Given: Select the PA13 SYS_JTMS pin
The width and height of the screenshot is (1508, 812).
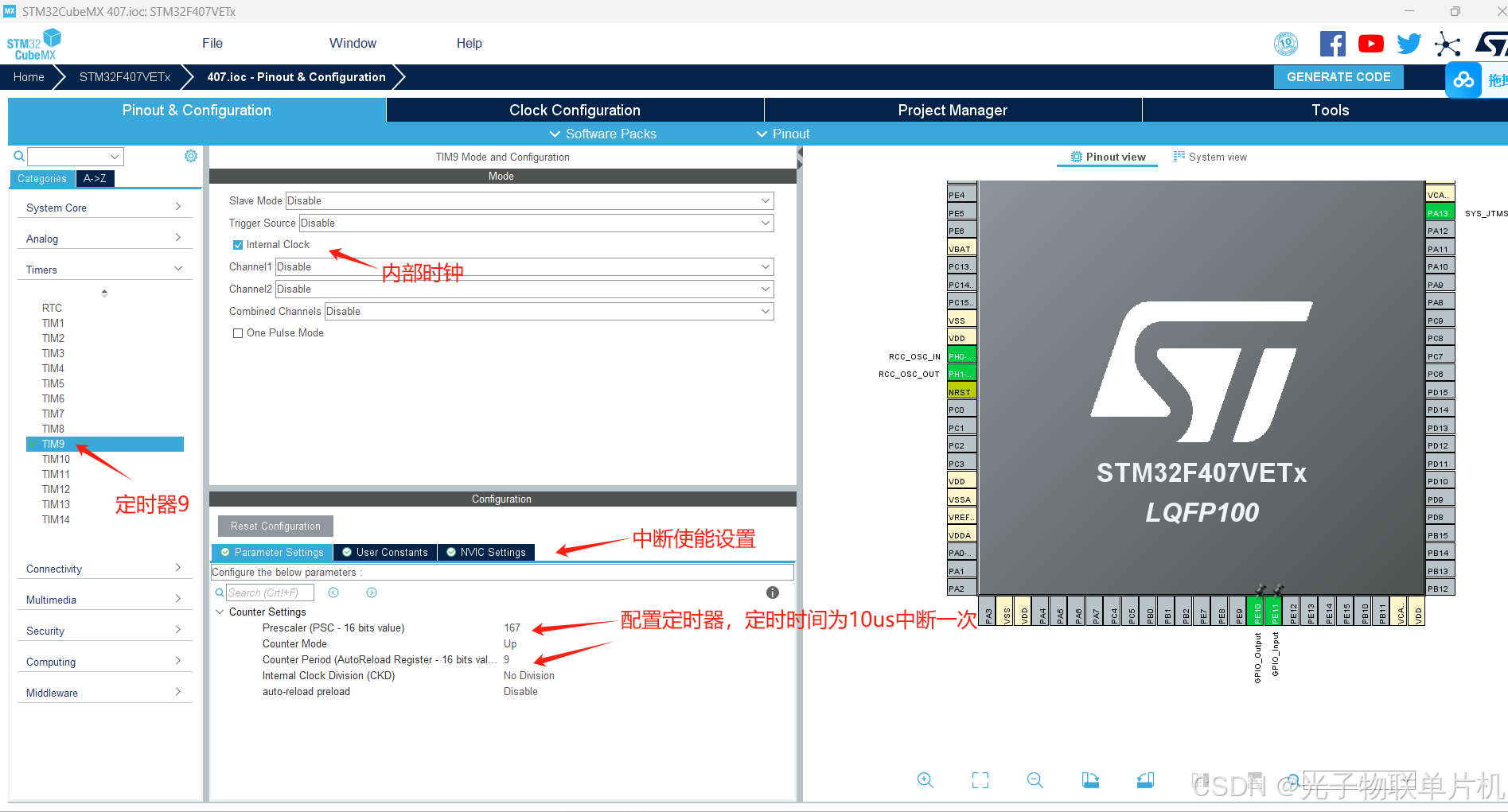Looking at the screenshot, I should [1440, 213].
